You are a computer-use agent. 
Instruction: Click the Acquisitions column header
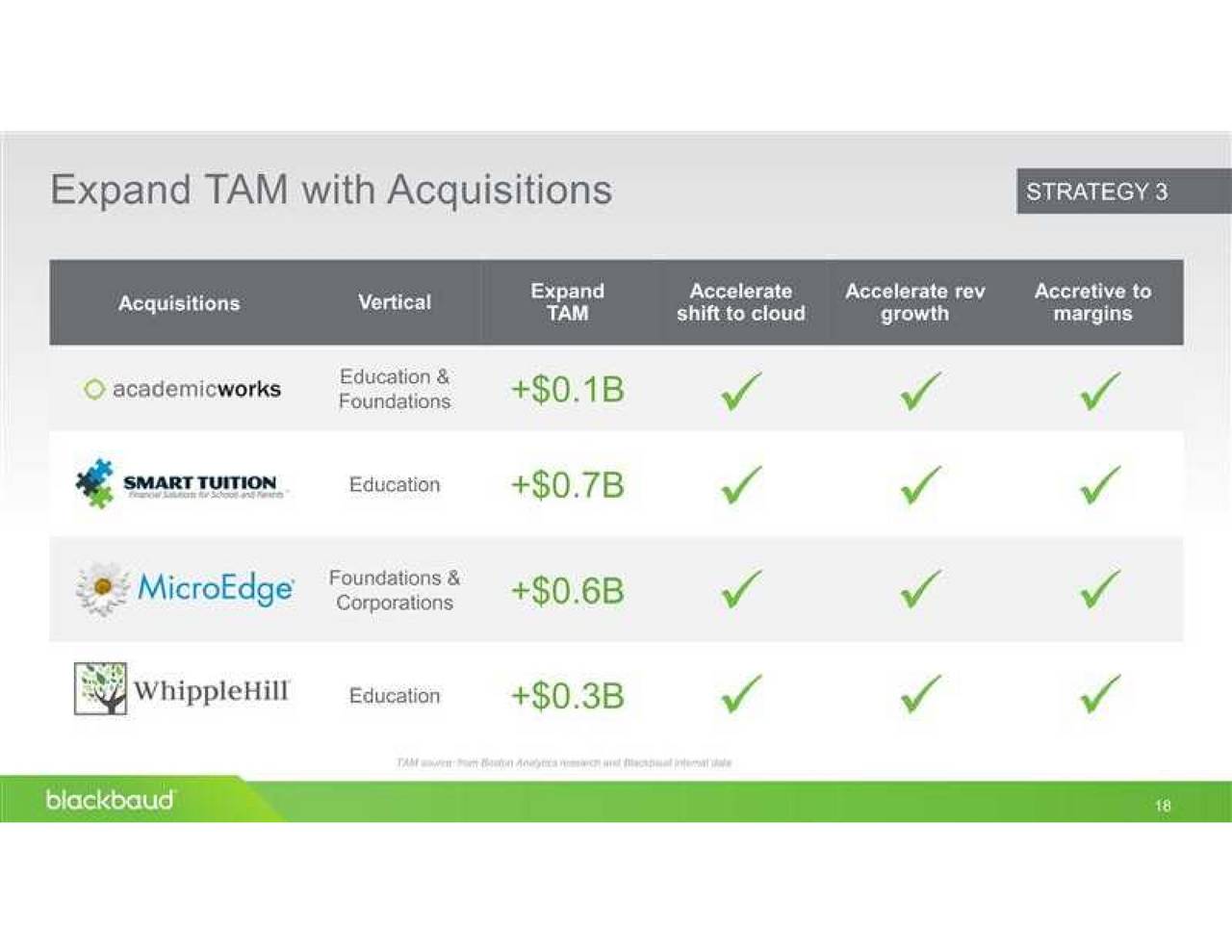179,303
